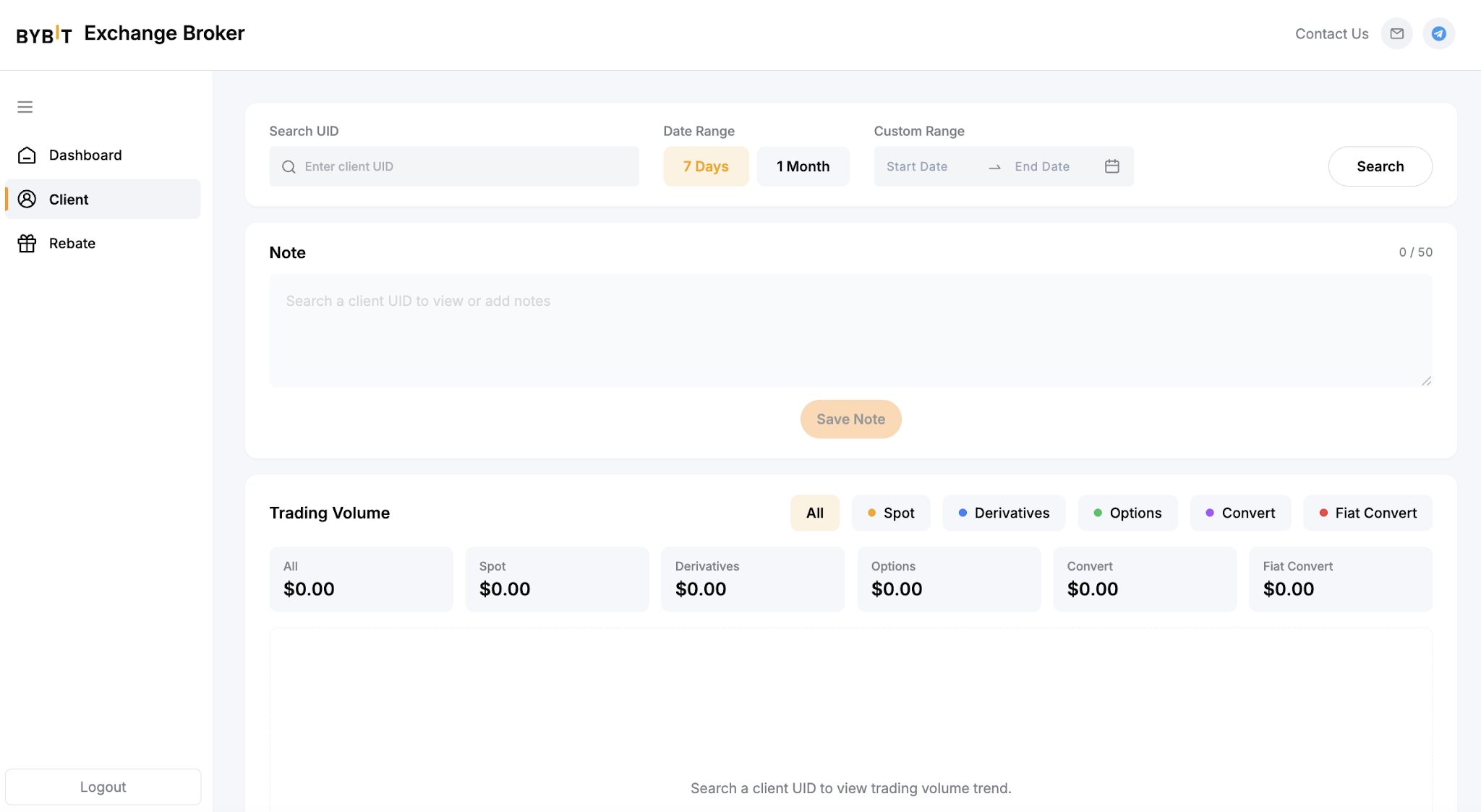Click the Dashboard house icon
The image size is (1481, 812).
[x=27, y=155]
